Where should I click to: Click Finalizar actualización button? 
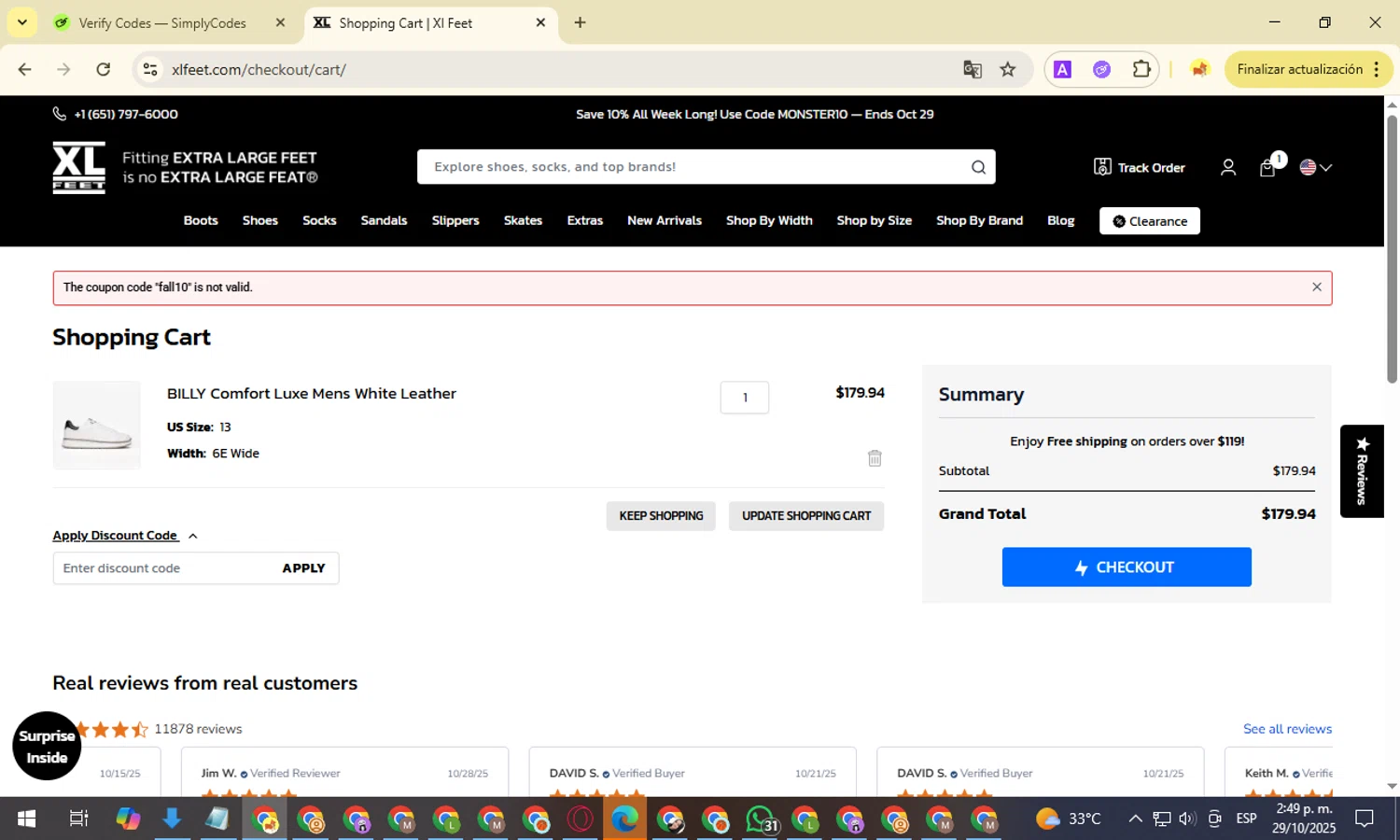coord(1299,69)
